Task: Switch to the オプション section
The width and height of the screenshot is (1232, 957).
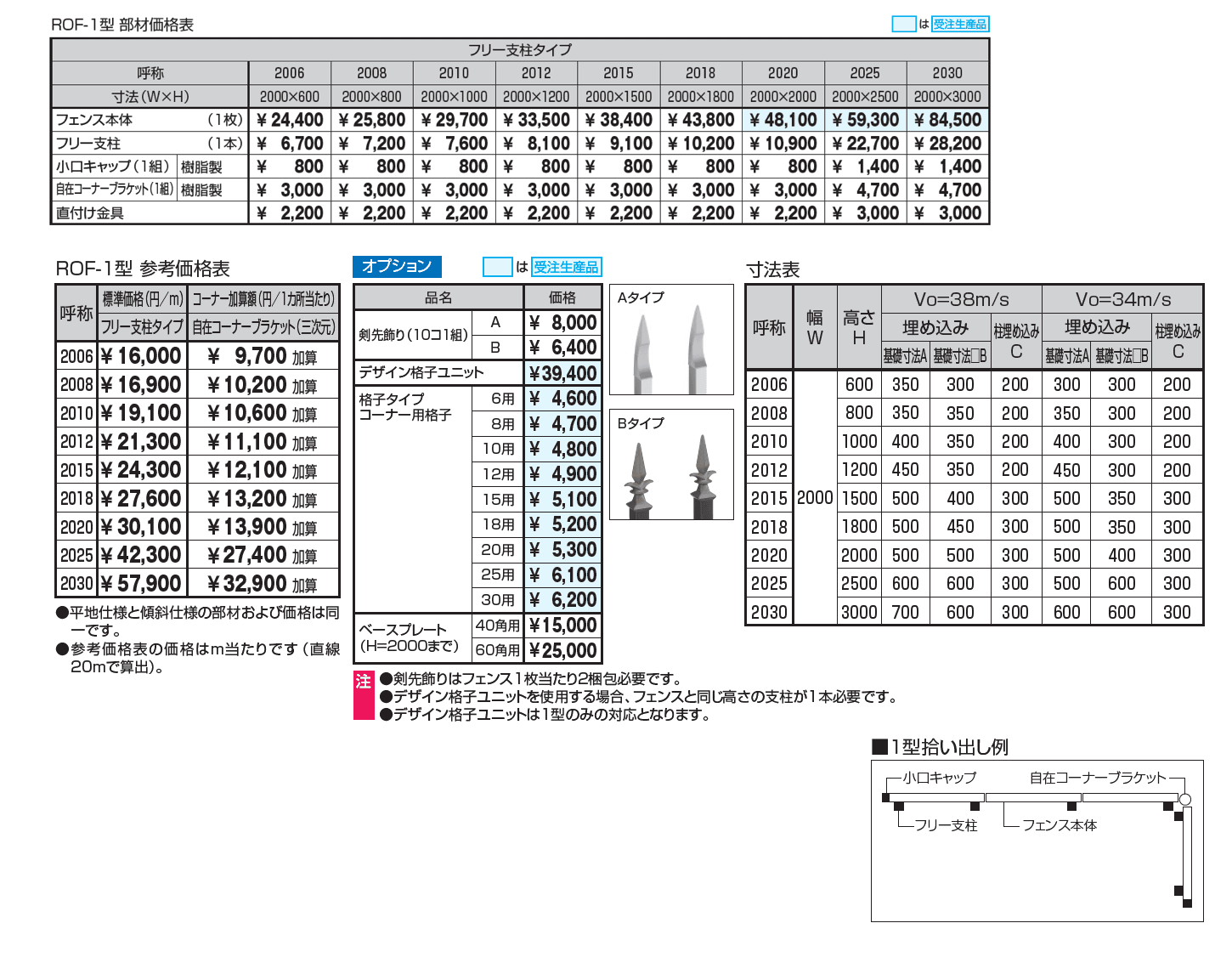Action: tap(397, 266)
